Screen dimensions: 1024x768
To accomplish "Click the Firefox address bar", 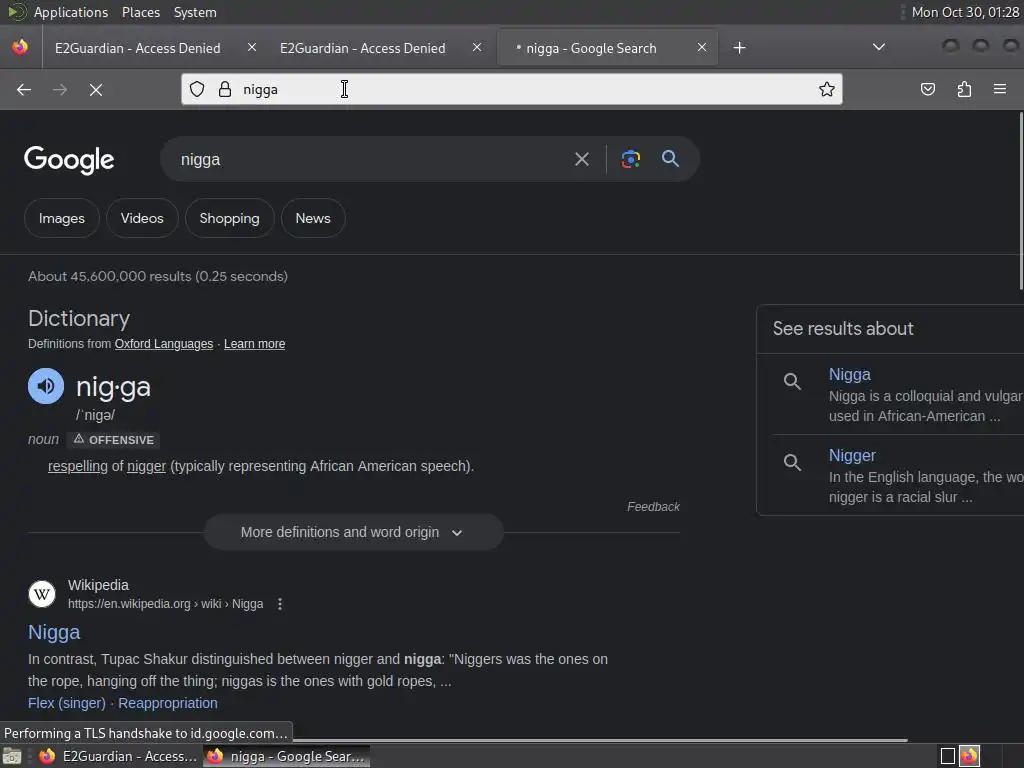I will 511,89.
